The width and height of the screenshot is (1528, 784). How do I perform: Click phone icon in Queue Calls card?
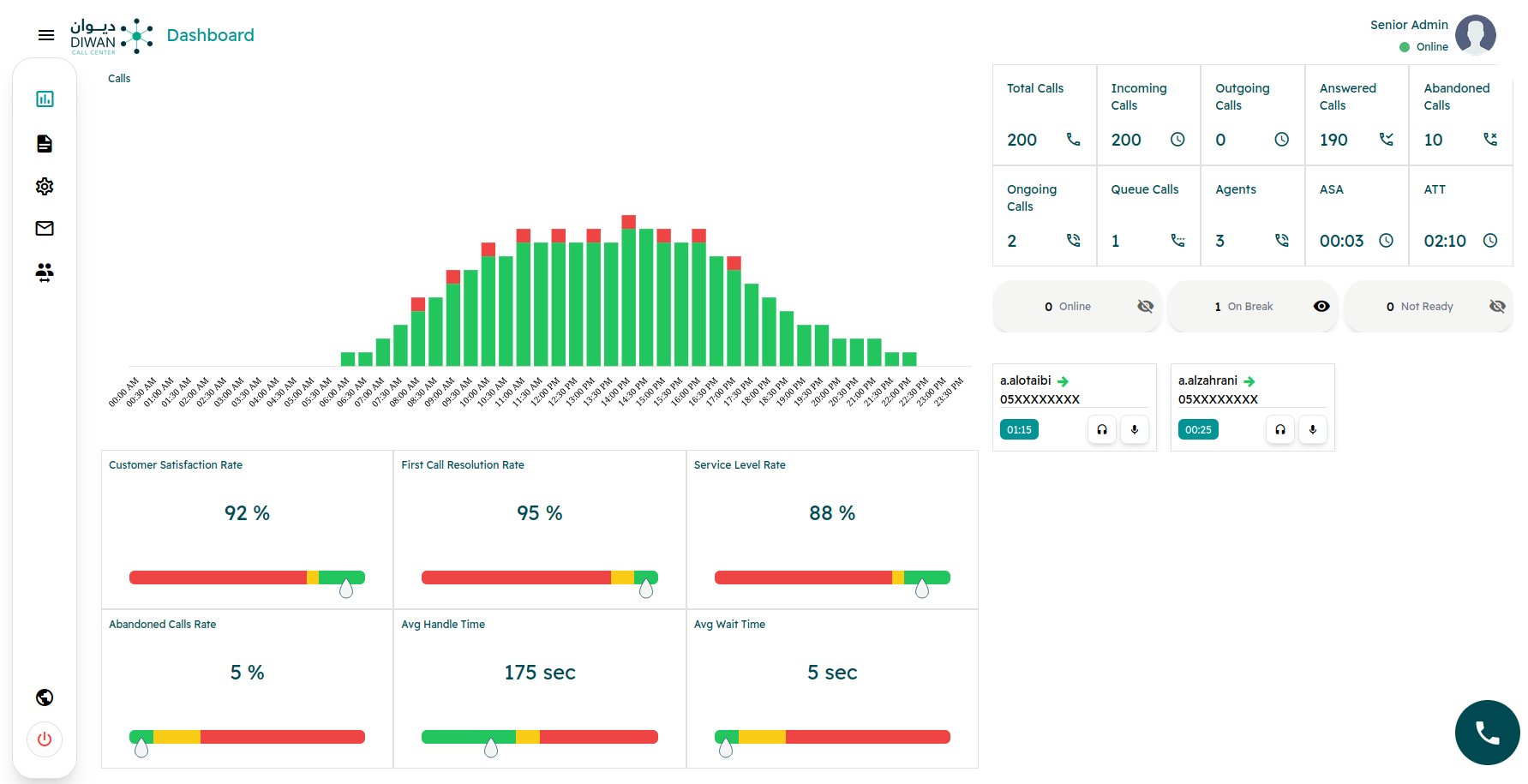[x=1177, y=241]
